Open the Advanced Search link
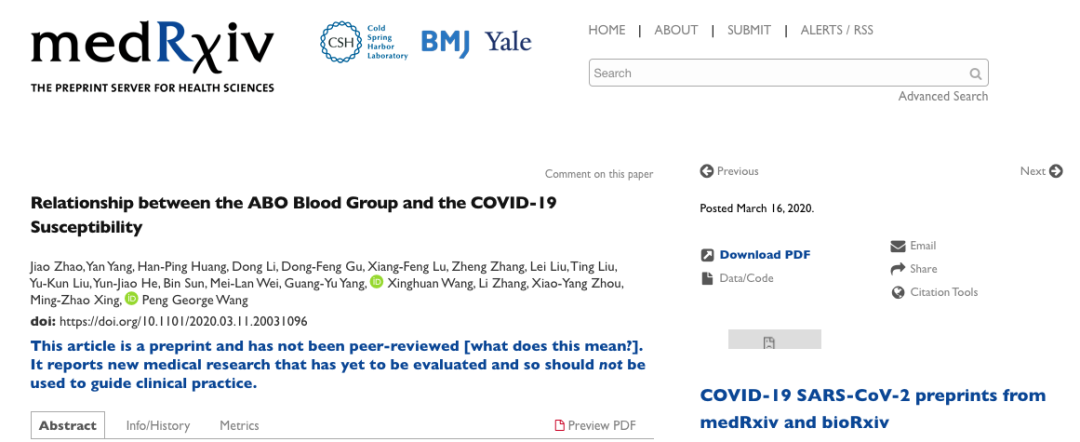The width and height of the screenshot is (1080, 442). click(x=942, y=97)
